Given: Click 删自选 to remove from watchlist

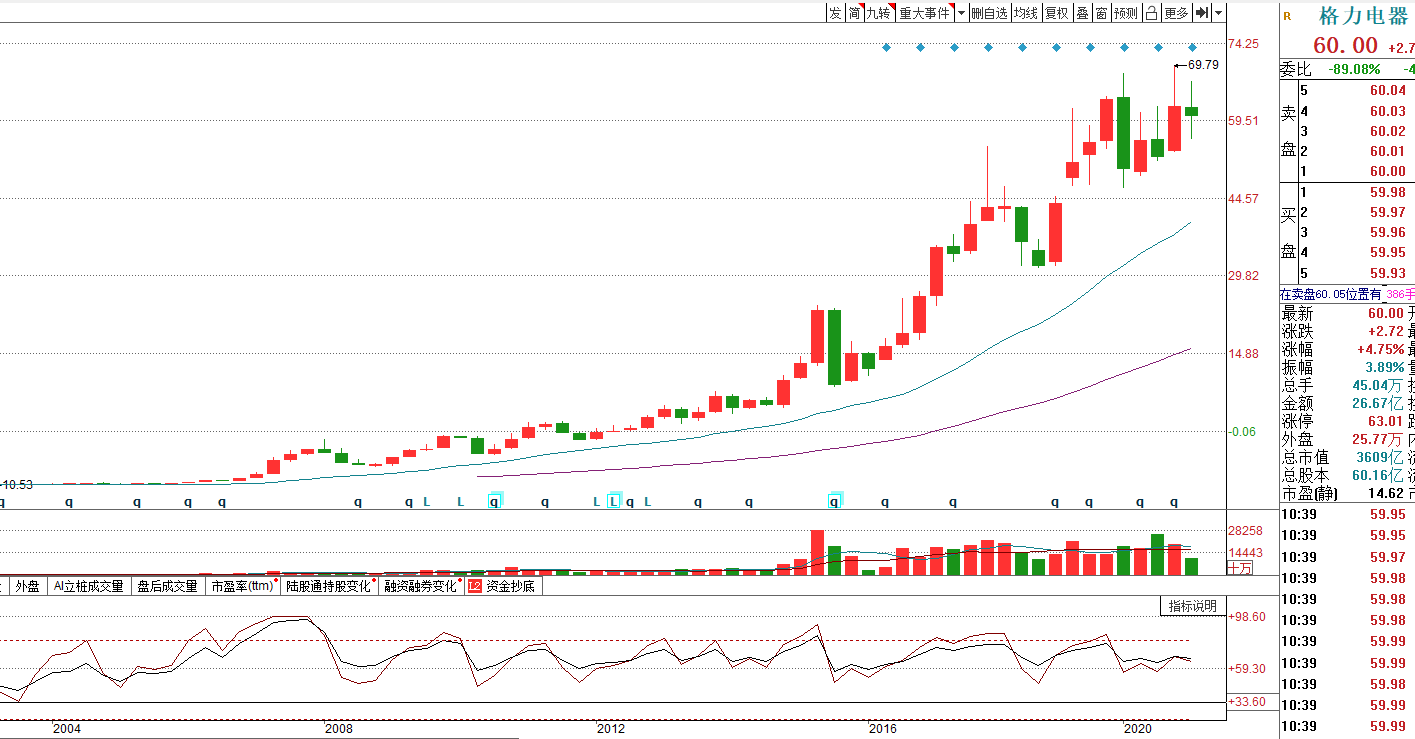Looking at the screenshot, I should (x=989, y=13).
